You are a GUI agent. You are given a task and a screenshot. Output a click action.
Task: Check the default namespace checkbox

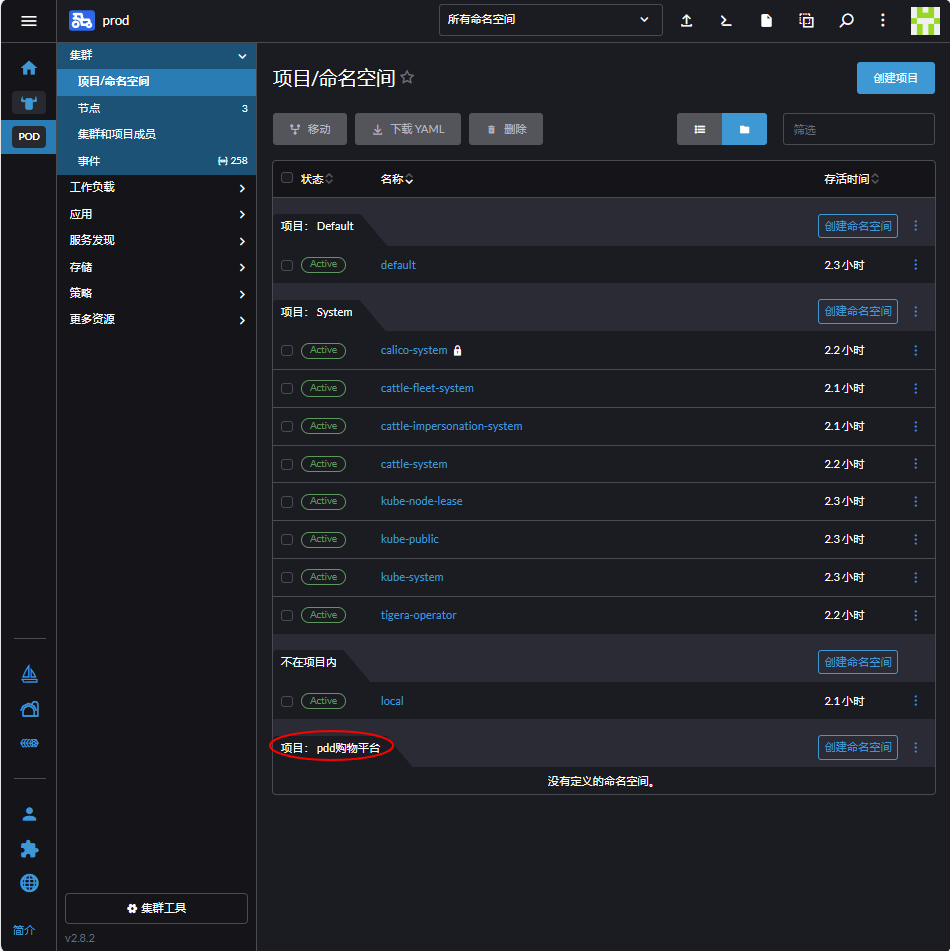pos(287,265)
